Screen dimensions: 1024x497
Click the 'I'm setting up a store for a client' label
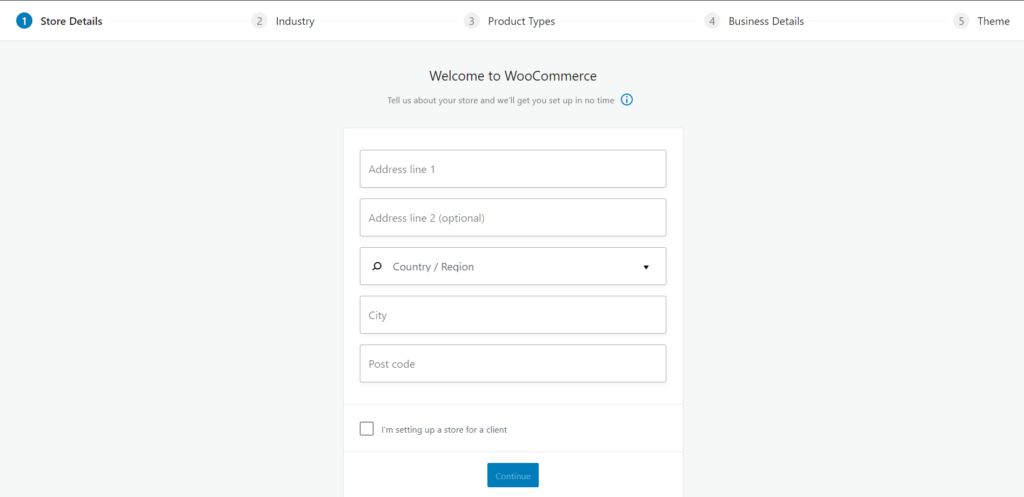pos(444,430)
